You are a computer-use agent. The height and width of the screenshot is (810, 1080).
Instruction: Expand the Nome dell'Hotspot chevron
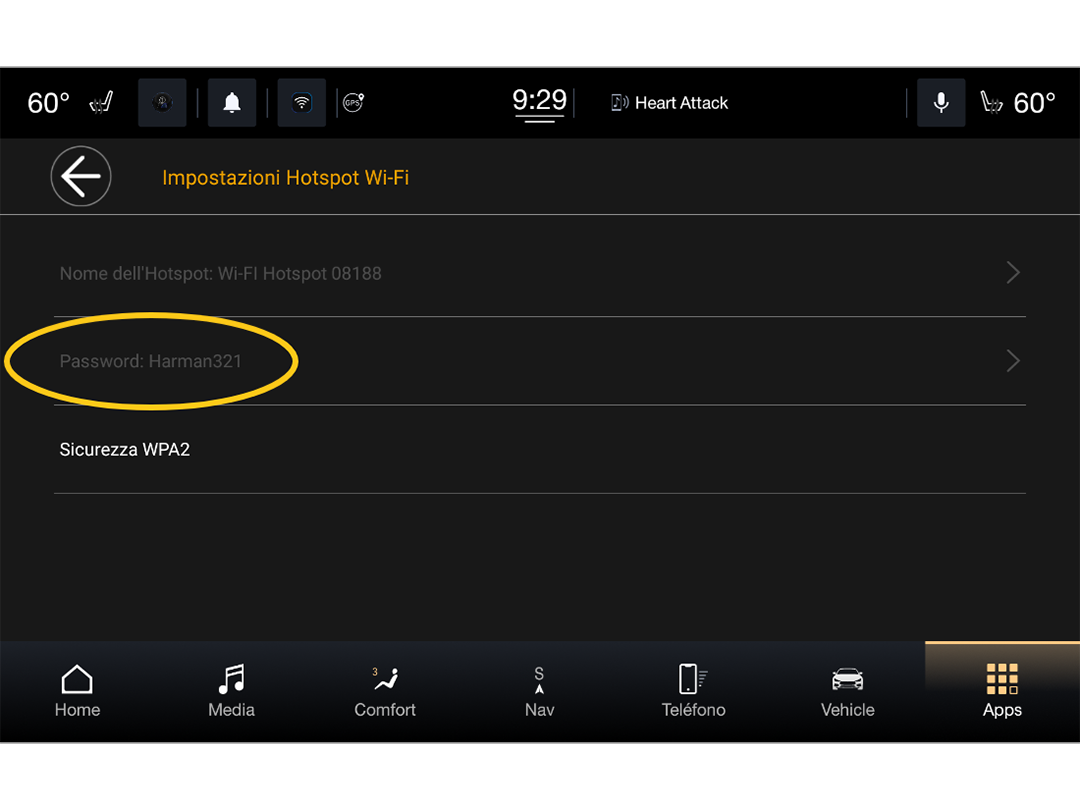1012,273
